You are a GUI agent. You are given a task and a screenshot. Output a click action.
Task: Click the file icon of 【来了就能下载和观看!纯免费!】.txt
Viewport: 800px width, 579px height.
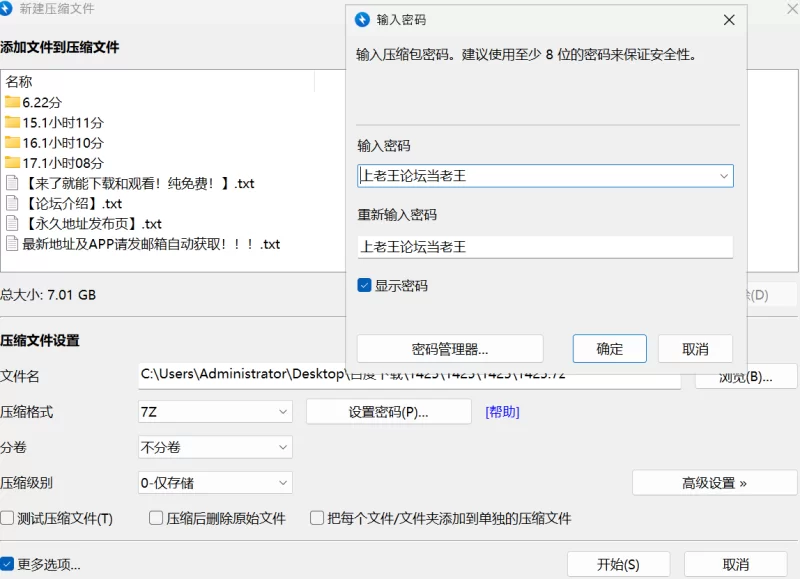[x=12, y=183]
